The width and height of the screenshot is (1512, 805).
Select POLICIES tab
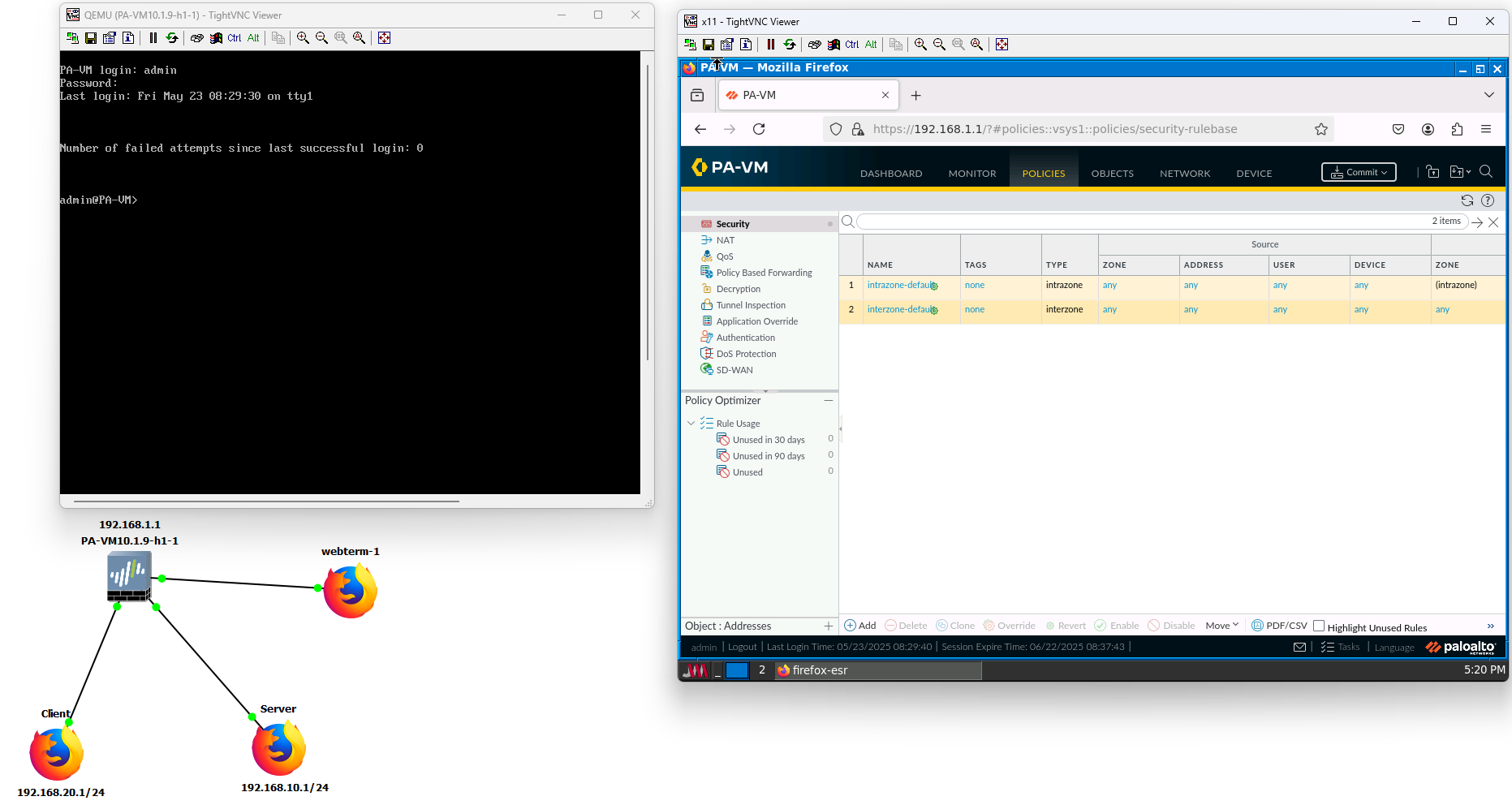(1044, 174)
